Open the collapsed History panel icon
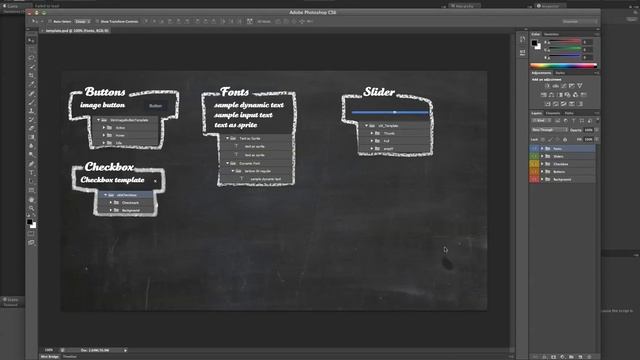 [523, 40]
